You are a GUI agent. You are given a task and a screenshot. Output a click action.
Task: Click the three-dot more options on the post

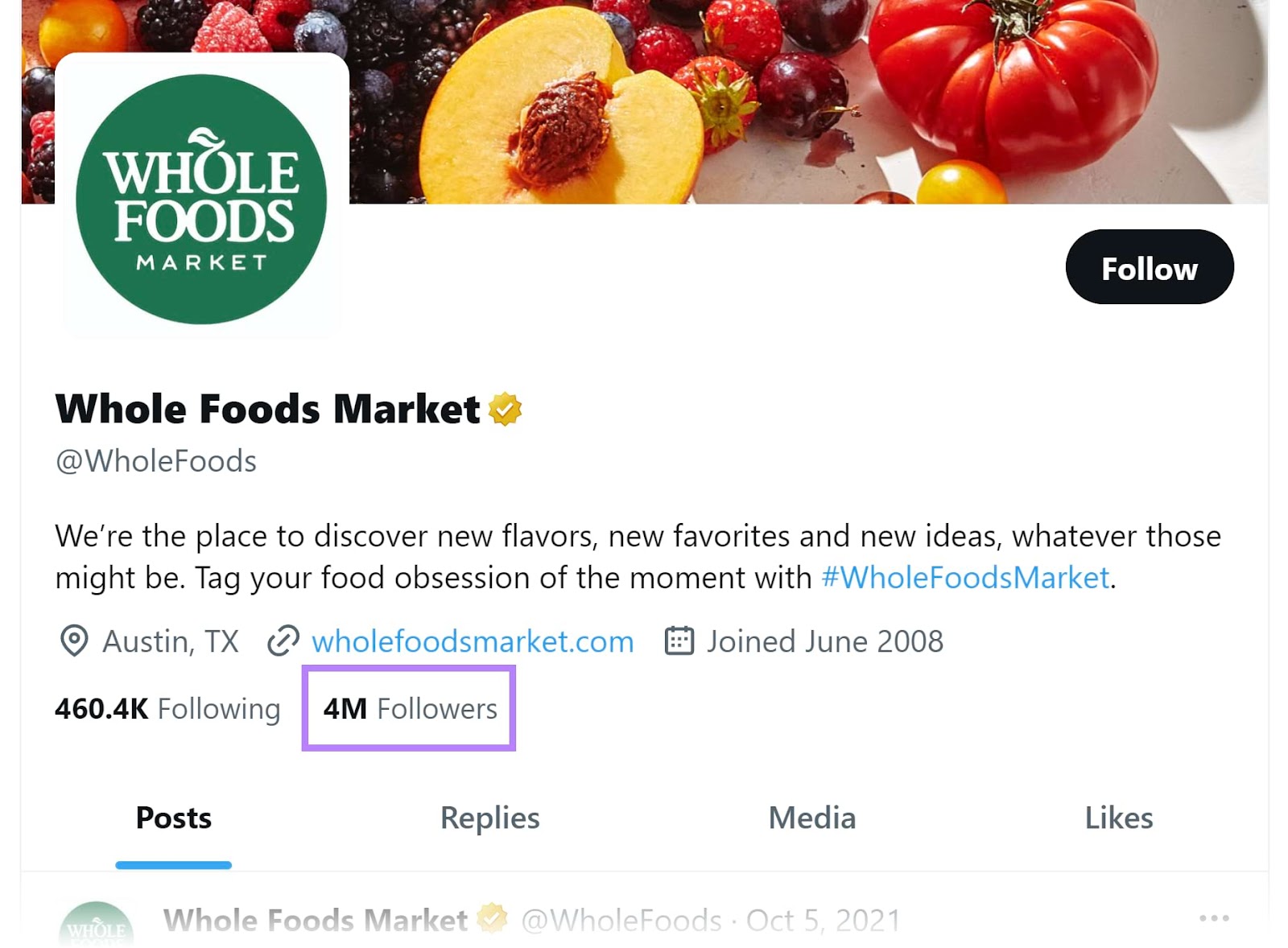[x=1212, y=917]
